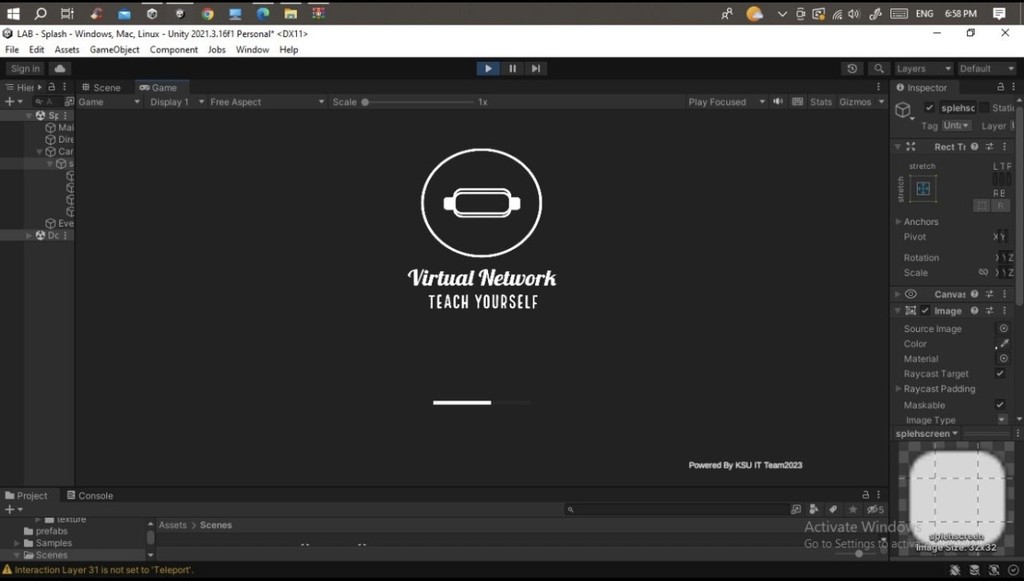Mute audio using the Game view speaker icon
The image size is (1024, 581).
[777, 102]
